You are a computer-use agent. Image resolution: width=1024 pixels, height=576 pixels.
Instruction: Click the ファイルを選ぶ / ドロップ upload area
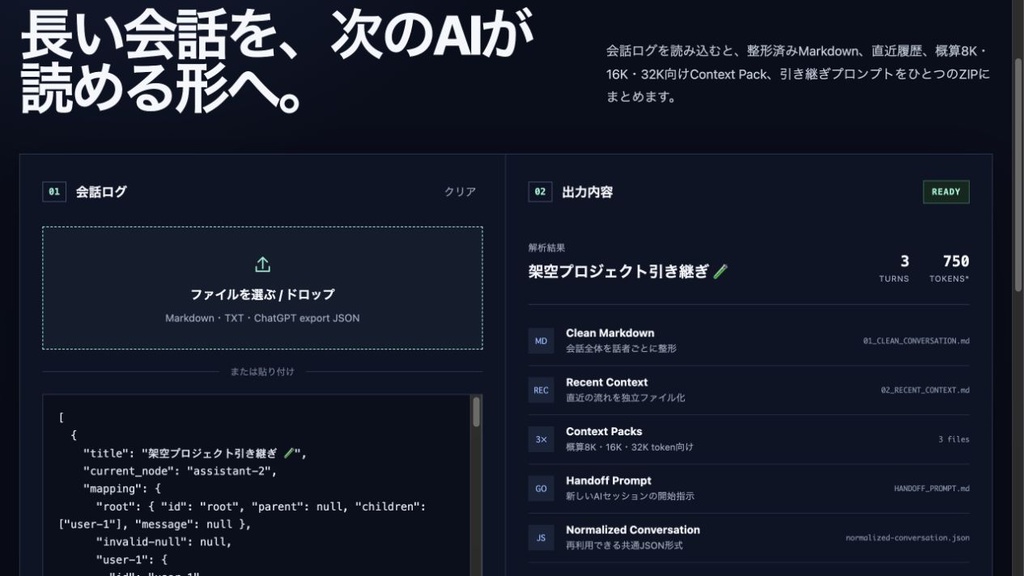263,288
